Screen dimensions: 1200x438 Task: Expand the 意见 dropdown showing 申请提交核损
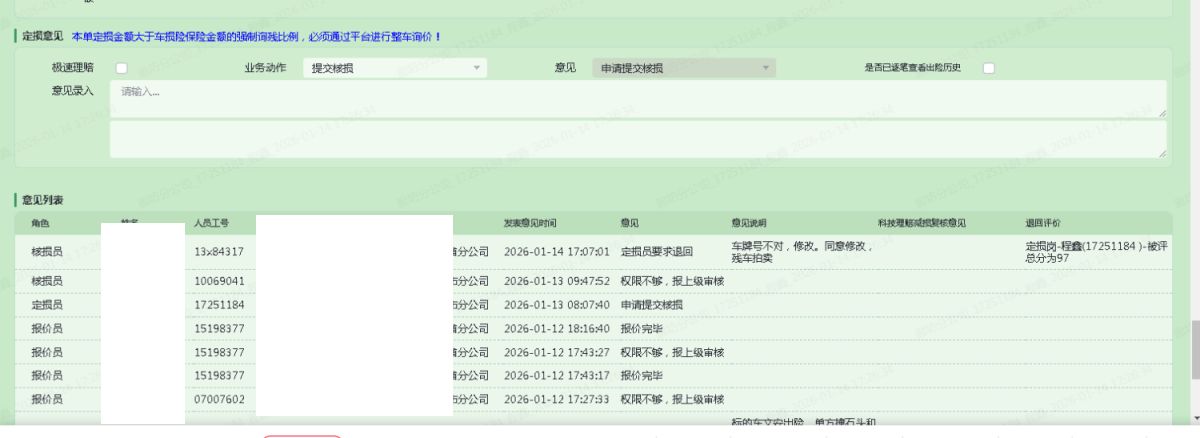684,68
